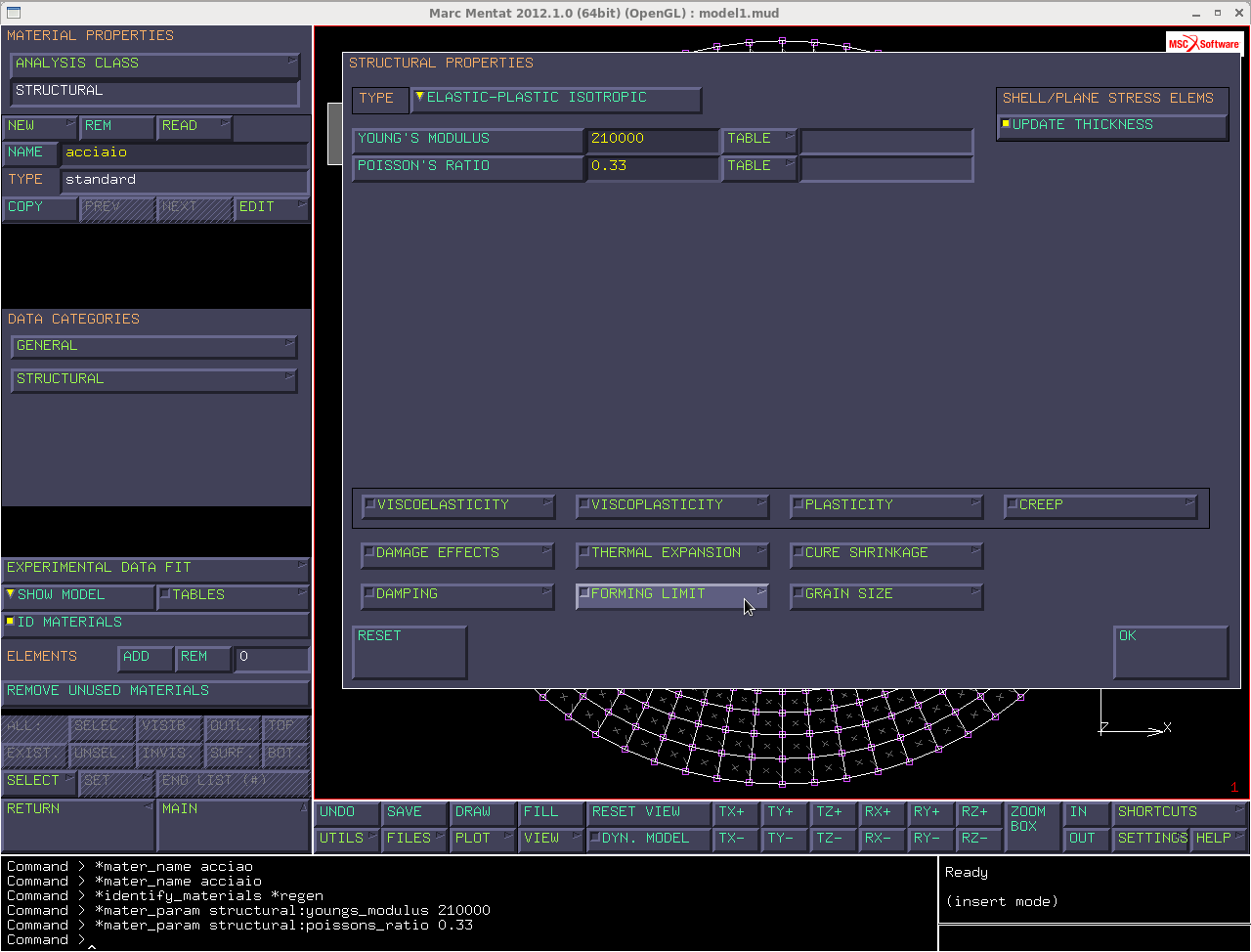Open READ material menu

(x=194, y=127)
